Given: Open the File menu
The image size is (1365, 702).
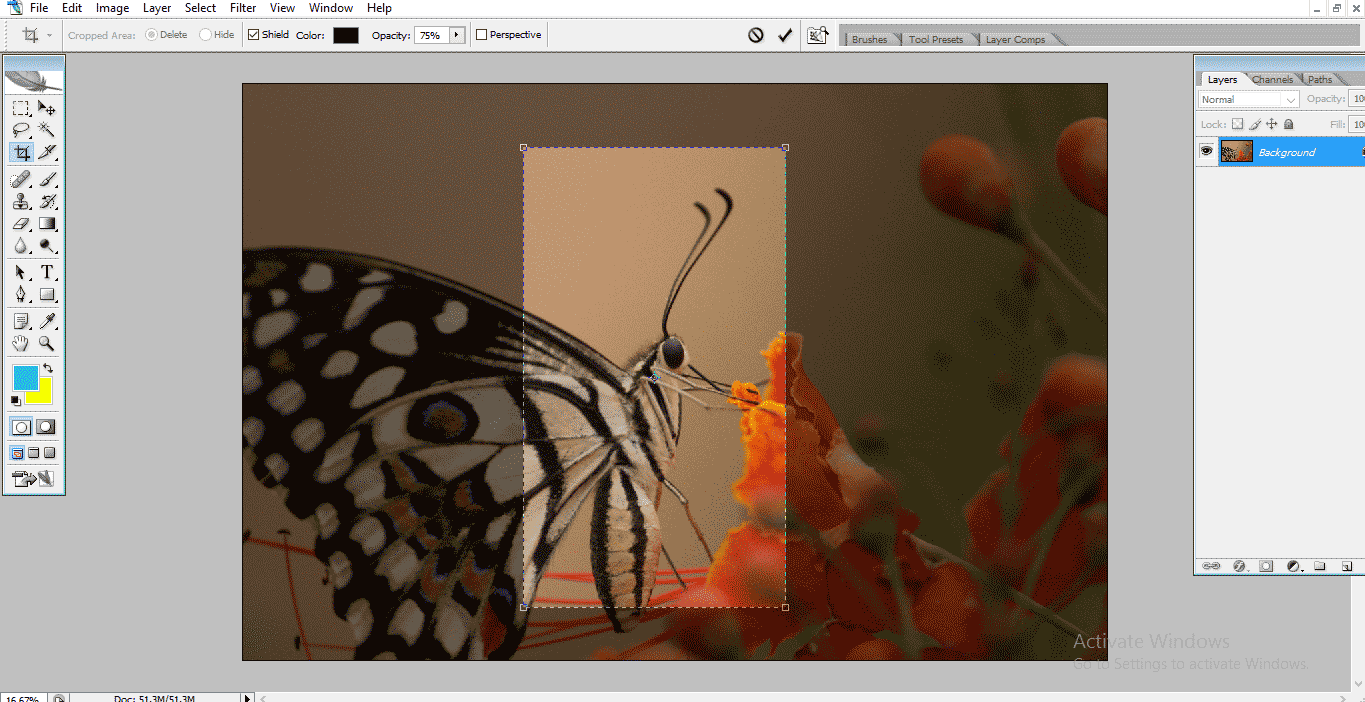Looking at the screenshot, I should (39, 8).
